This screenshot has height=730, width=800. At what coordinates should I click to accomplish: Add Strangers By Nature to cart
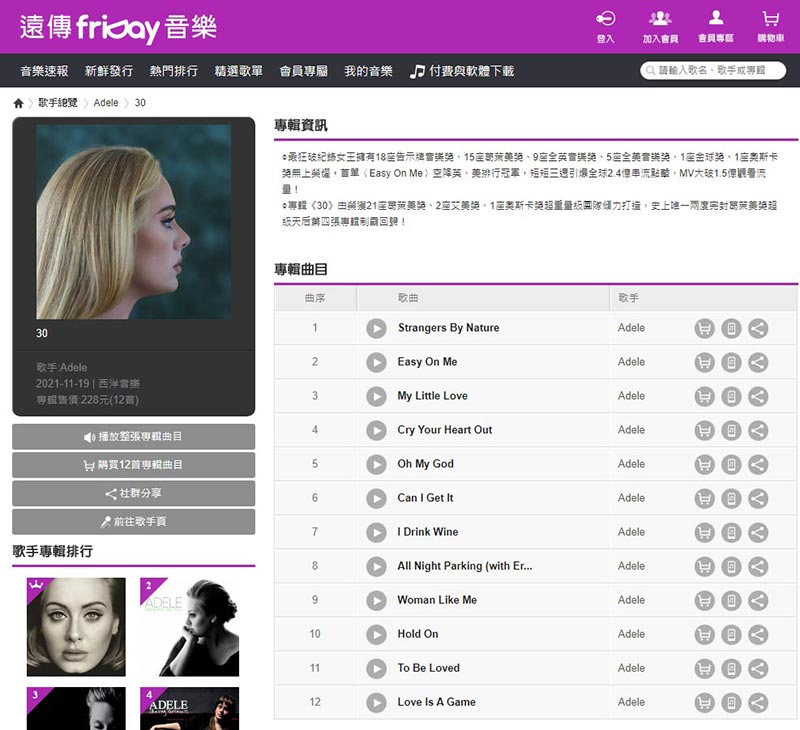pyautogui.click(x=705, y=329)
